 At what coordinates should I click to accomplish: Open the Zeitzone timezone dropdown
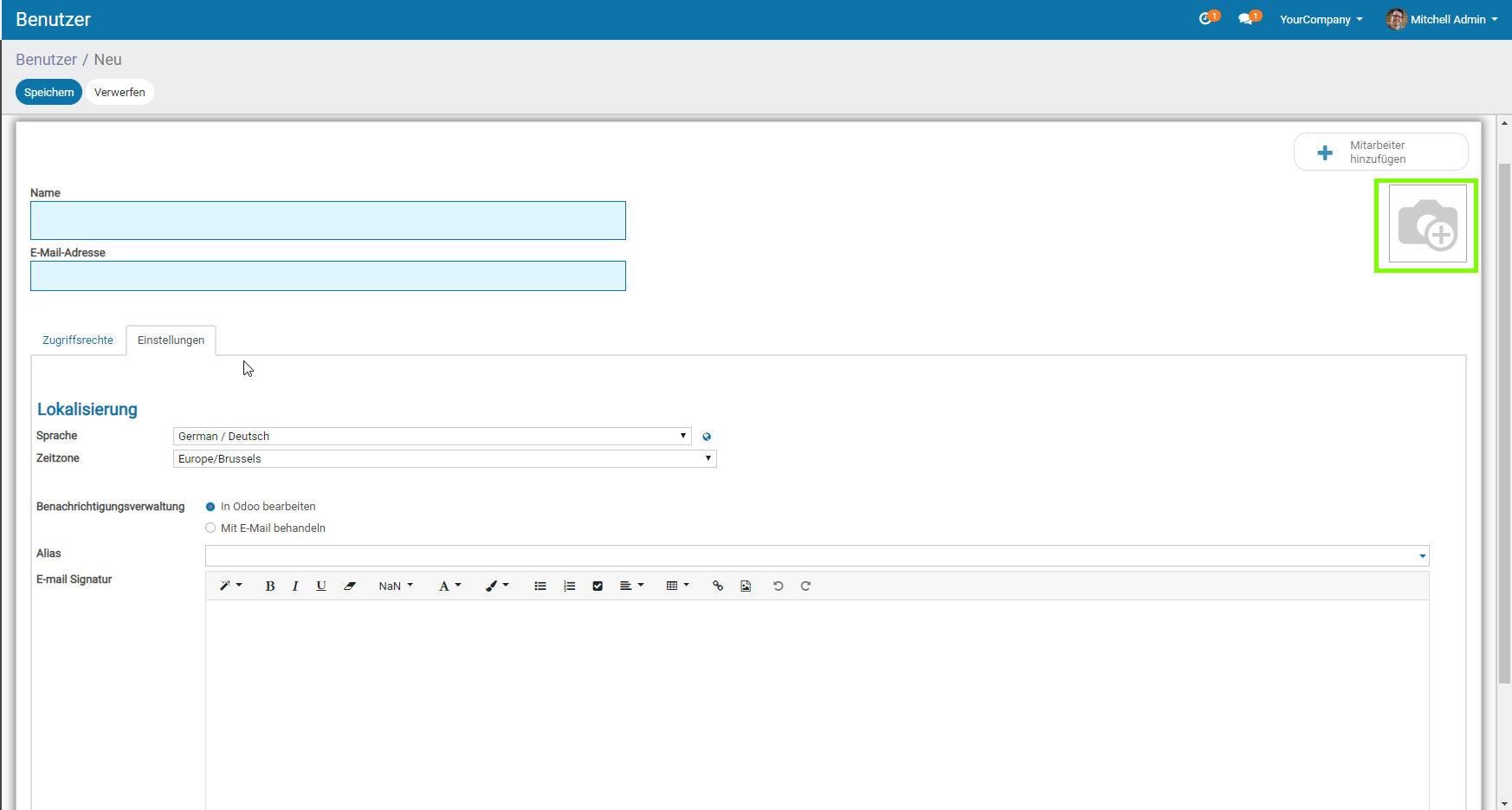(x=444, y=459)
